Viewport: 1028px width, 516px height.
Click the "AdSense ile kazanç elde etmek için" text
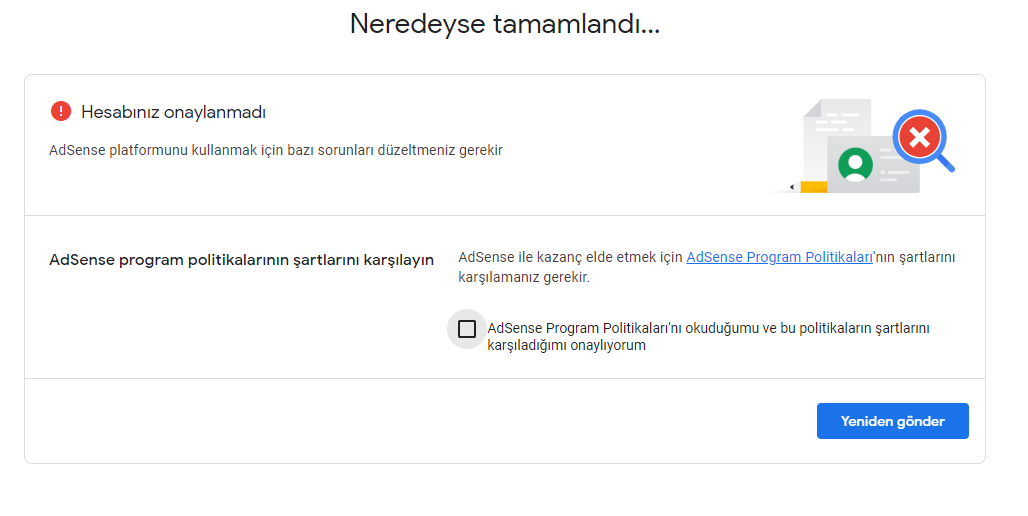point(570,257)
